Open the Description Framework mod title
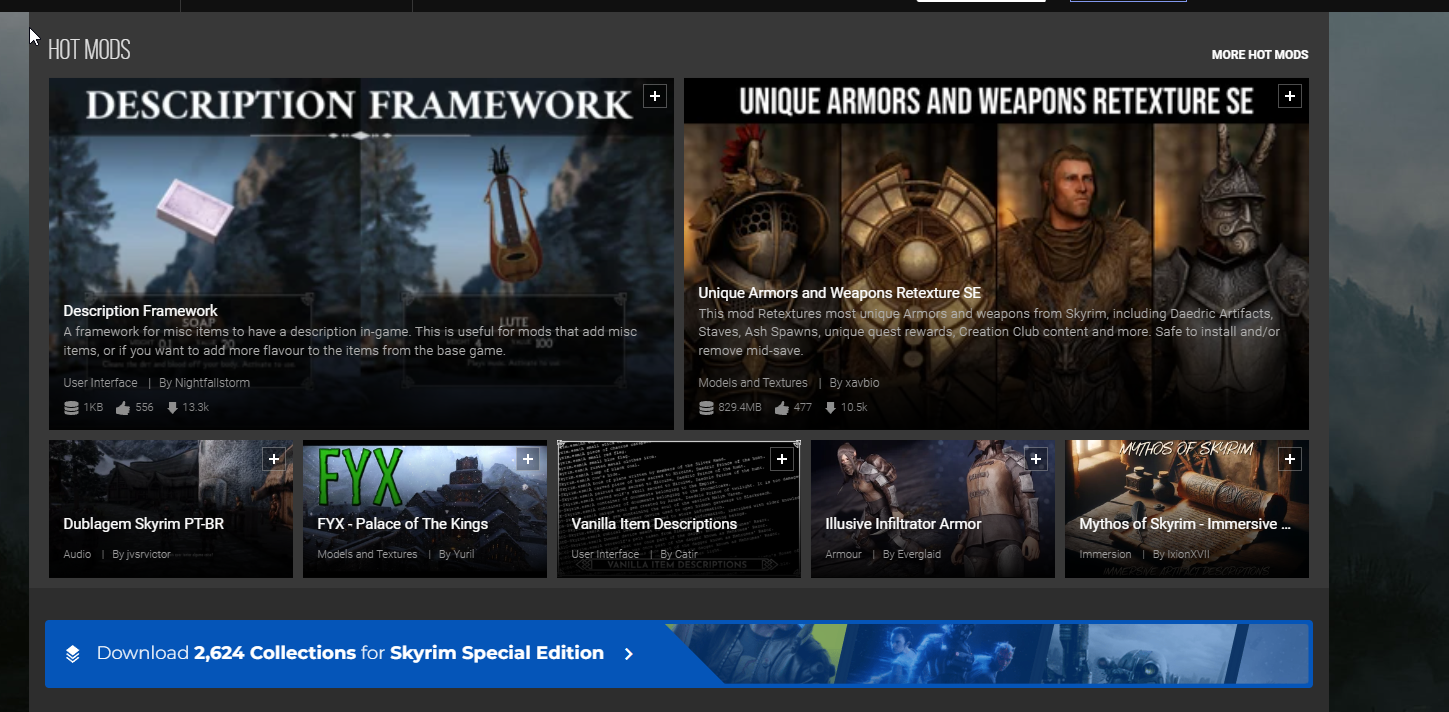The image size is (1449, 712). (x=140, y=311)
